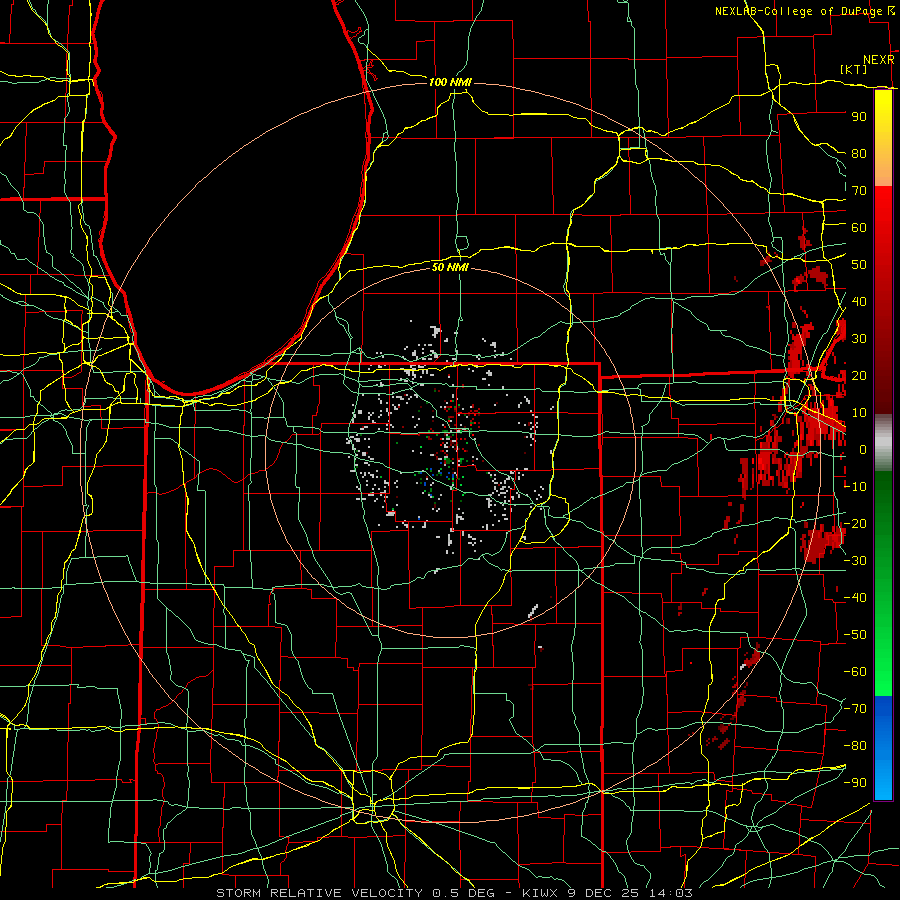Click the 20 value on velocity scale
Screen dimensions: 900x900
click(x=859, y=375)
